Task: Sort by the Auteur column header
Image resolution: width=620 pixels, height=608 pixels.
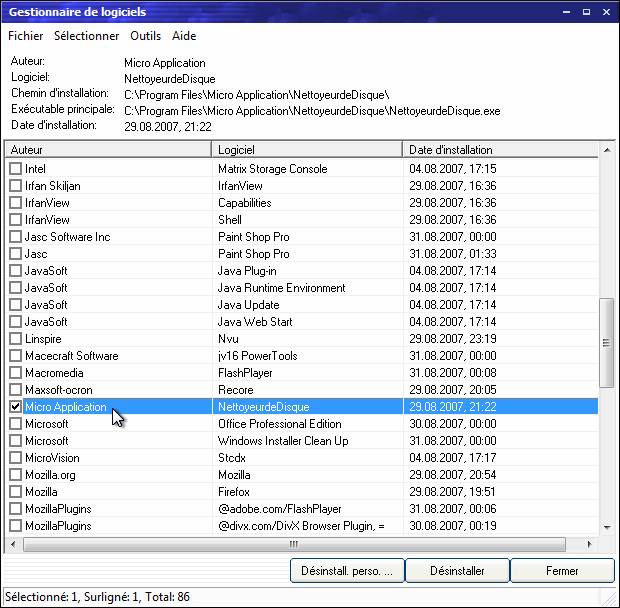Action: 108,150
